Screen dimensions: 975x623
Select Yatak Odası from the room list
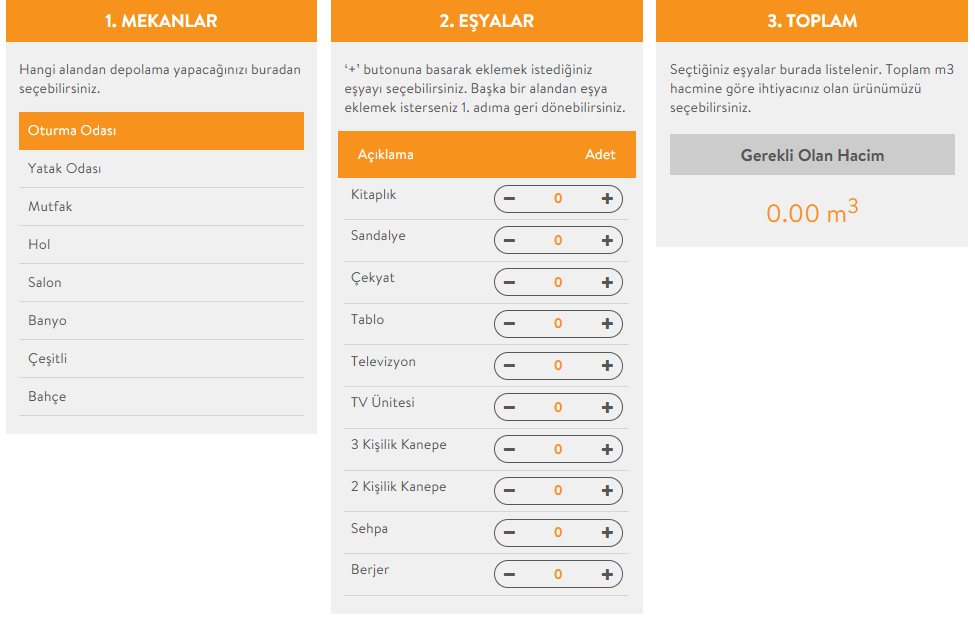point(161,169)
